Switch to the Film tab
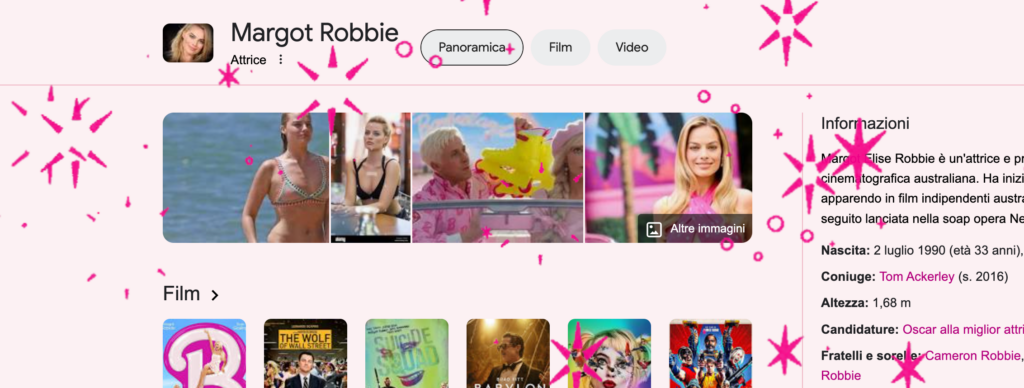Viewport: 1024px width, 388px height. [x=560, y=48]
